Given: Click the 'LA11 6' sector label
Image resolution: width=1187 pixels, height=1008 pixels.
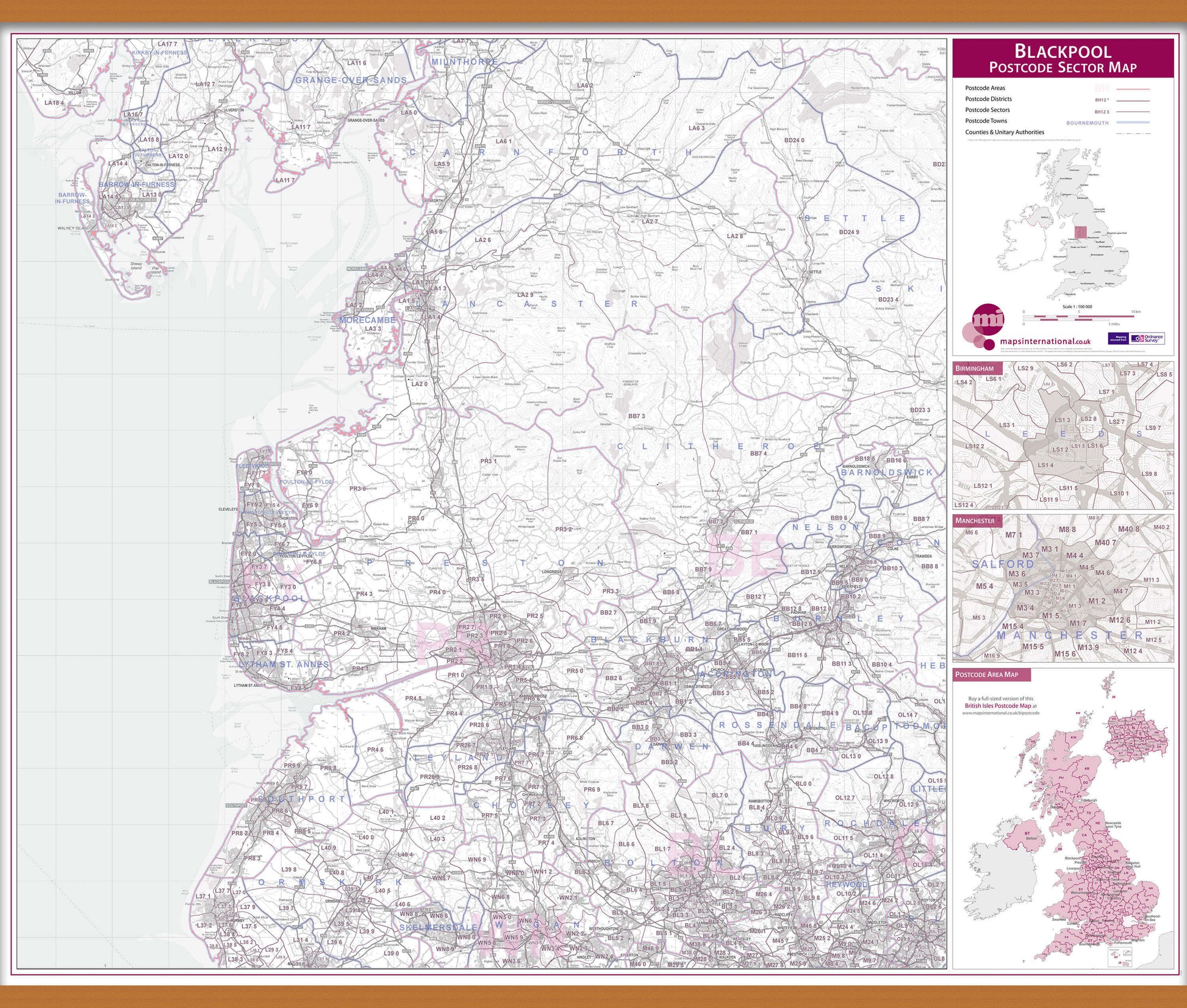Looking at the screenshot, I should [357, 63].
